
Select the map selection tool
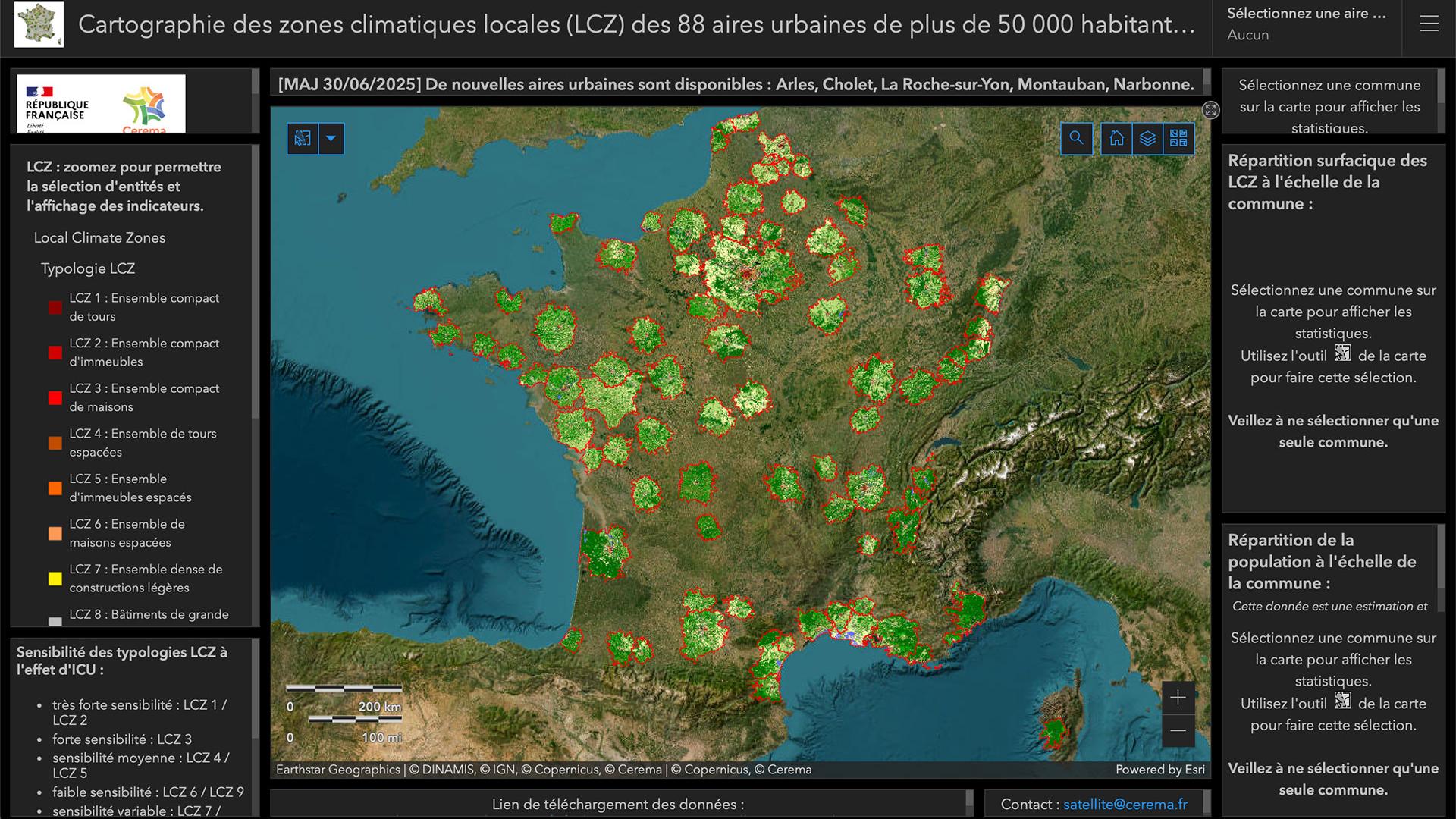click(302, 139)
